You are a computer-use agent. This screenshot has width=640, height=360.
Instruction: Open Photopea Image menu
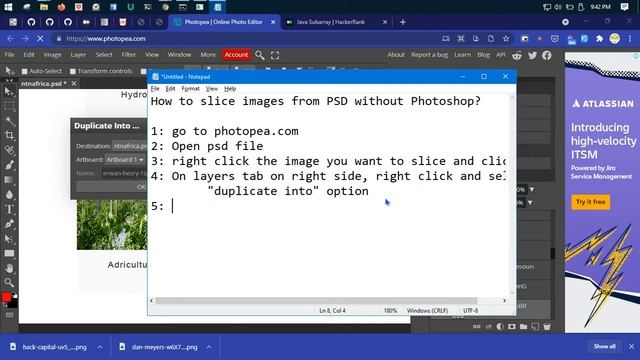52,54
